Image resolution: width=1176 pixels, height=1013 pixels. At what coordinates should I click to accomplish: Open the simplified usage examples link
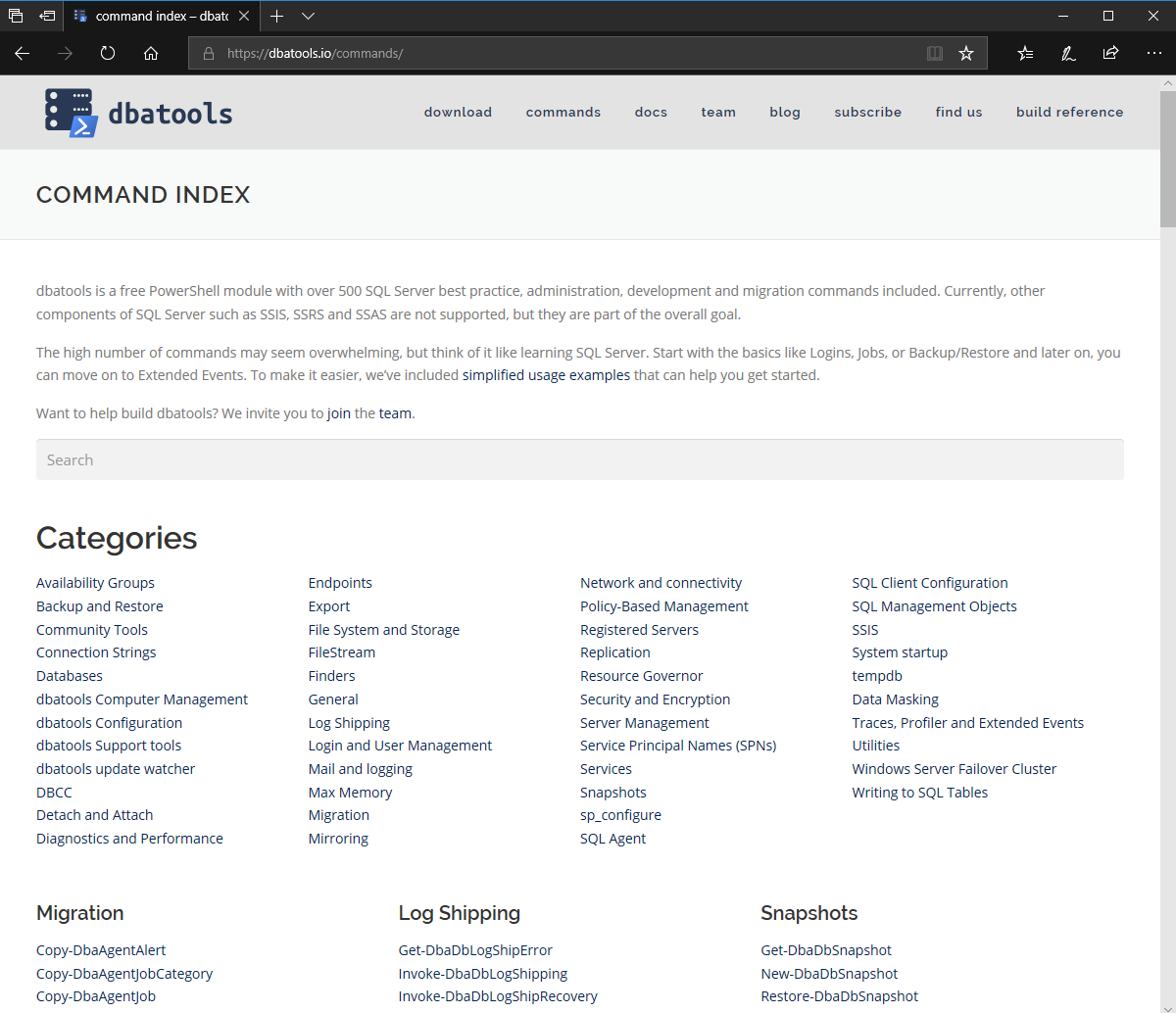(x=546, y=374)
